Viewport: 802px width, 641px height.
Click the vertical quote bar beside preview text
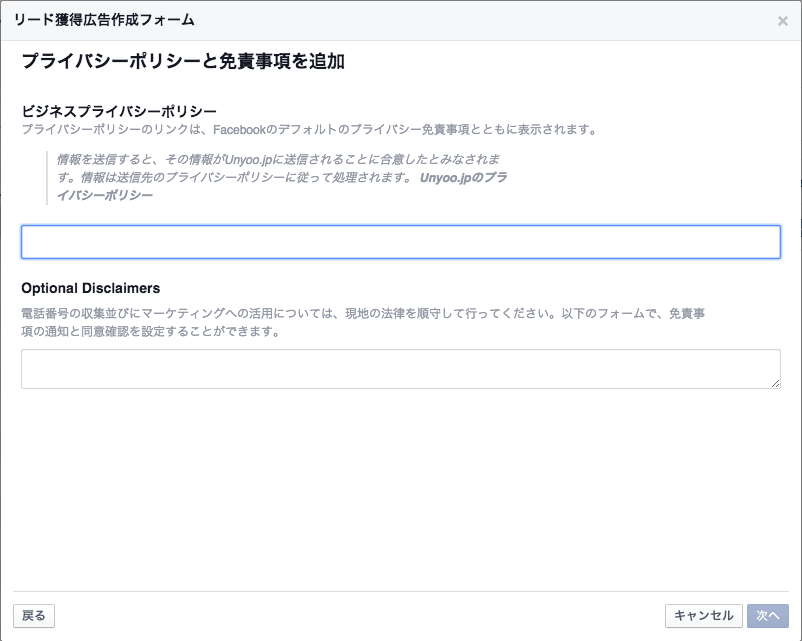[x=47, y=178]
